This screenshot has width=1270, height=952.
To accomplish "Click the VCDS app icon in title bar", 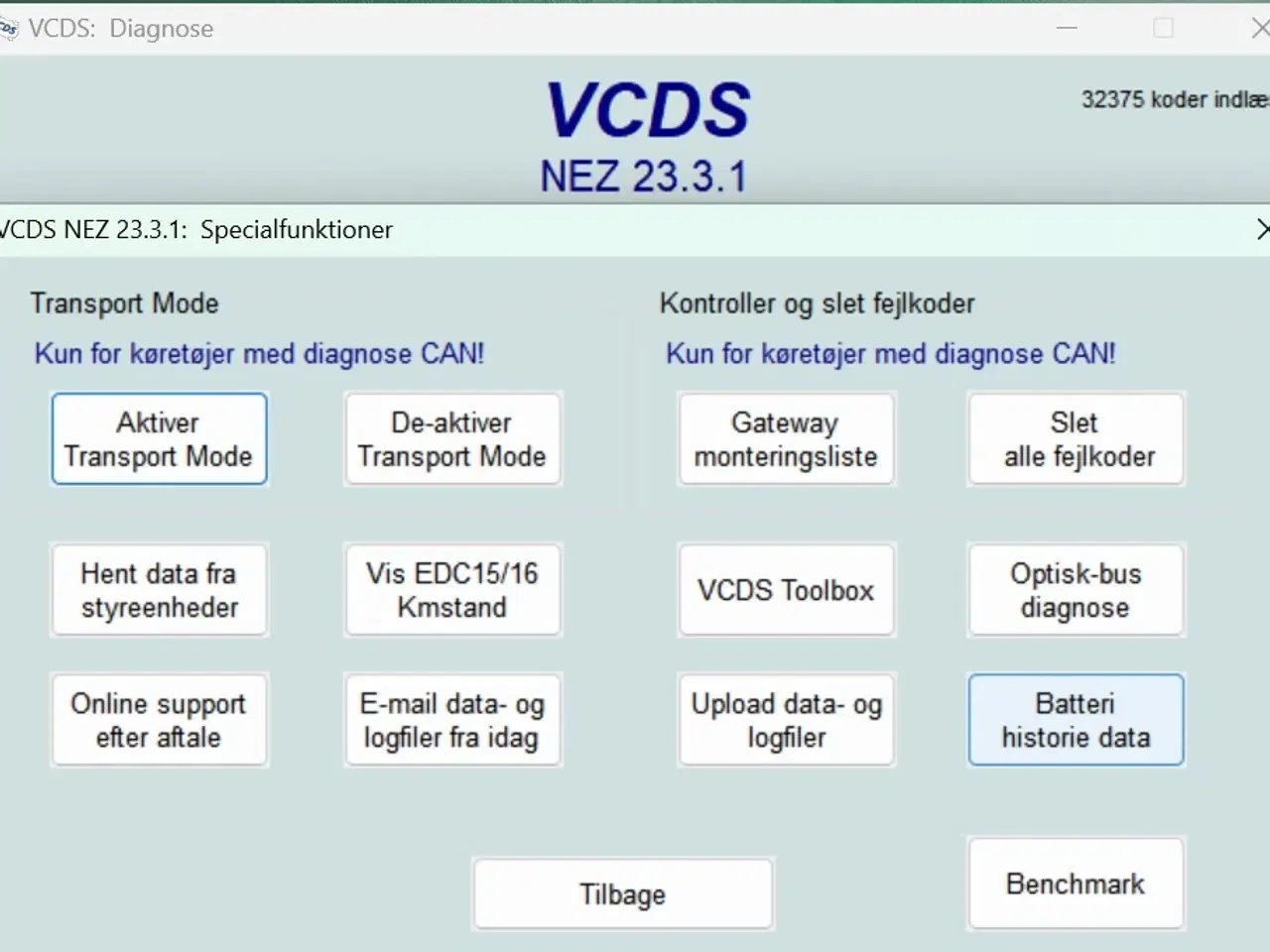I will 8,29.
